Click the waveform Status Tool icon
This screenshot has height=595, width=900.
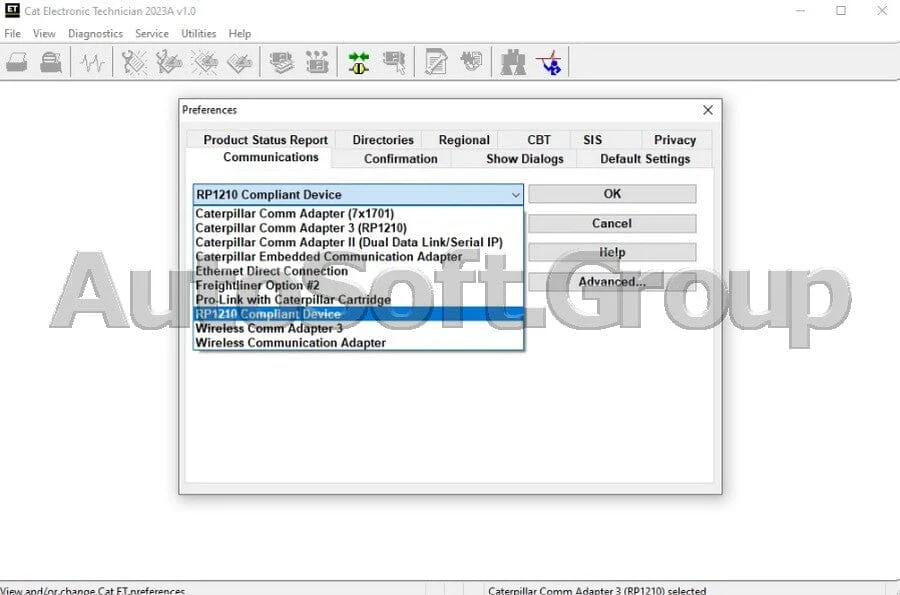coord(92,63)
